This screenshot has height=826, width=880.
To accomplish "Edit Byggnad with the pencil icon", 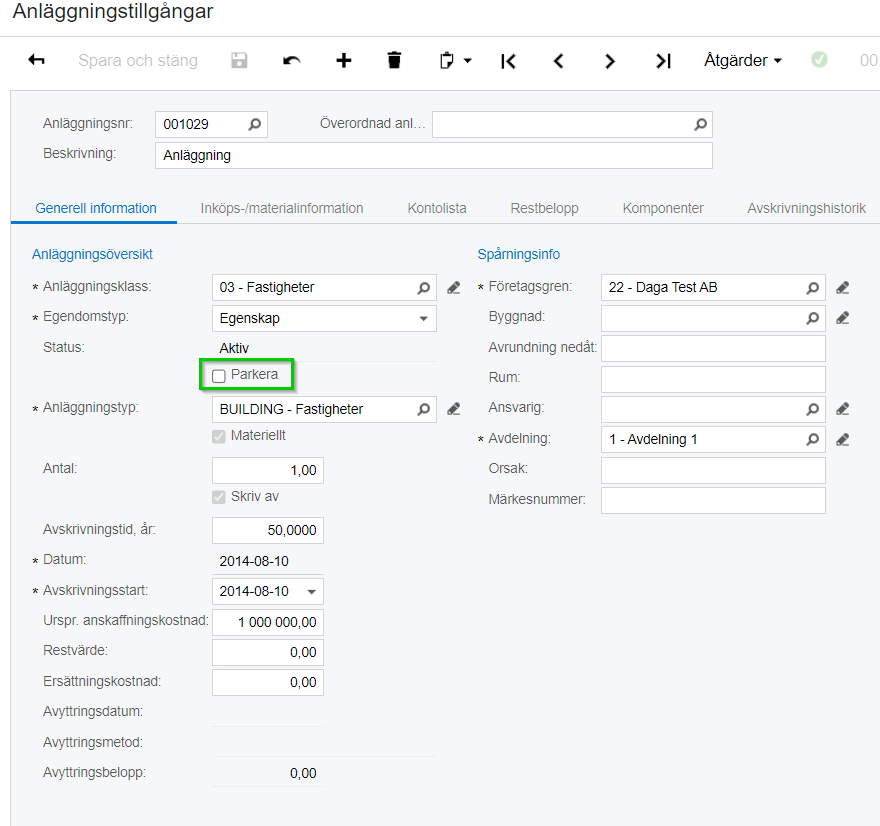I will [842, 318].
